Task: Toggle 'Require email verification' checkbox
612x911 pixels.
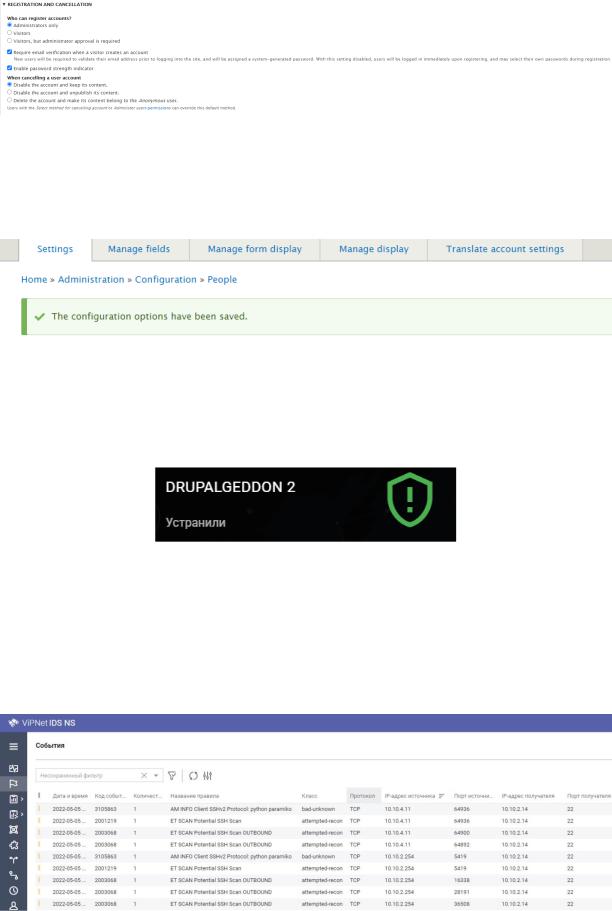Action: [x=9, y=52]
